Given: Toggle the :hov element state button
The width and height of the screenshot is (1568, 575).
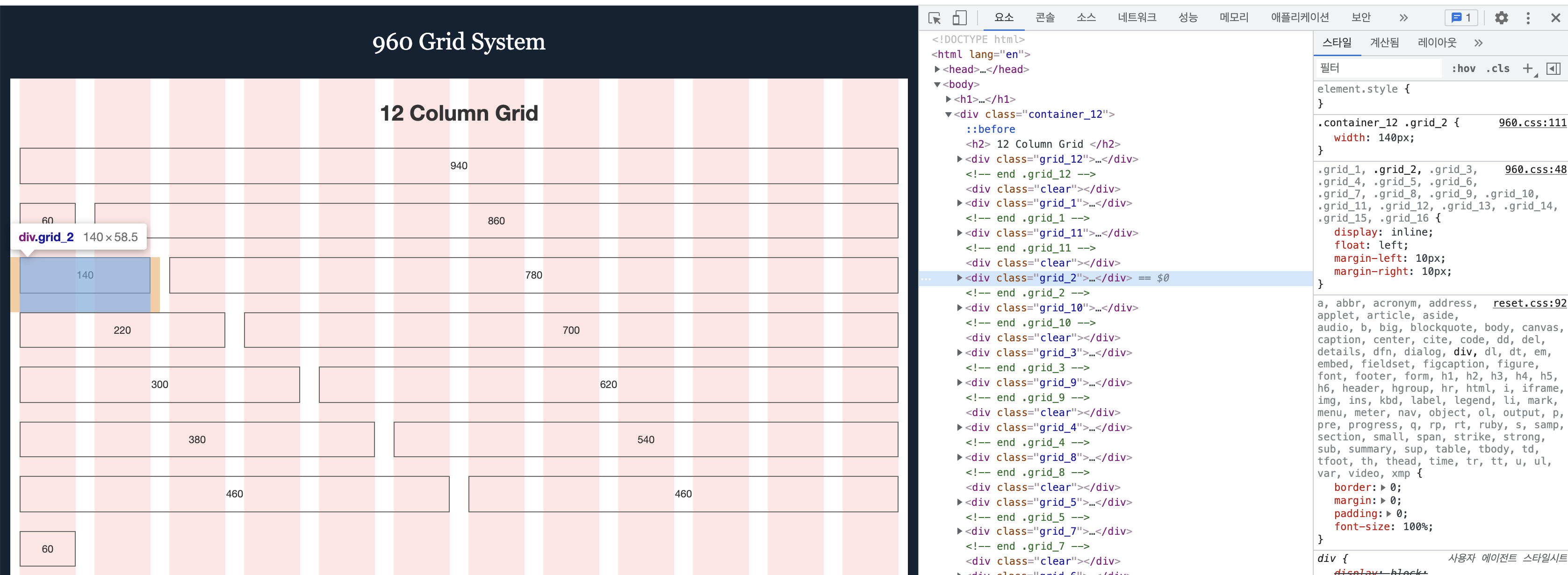Looking at the screenshot, I should [1463, 69].
